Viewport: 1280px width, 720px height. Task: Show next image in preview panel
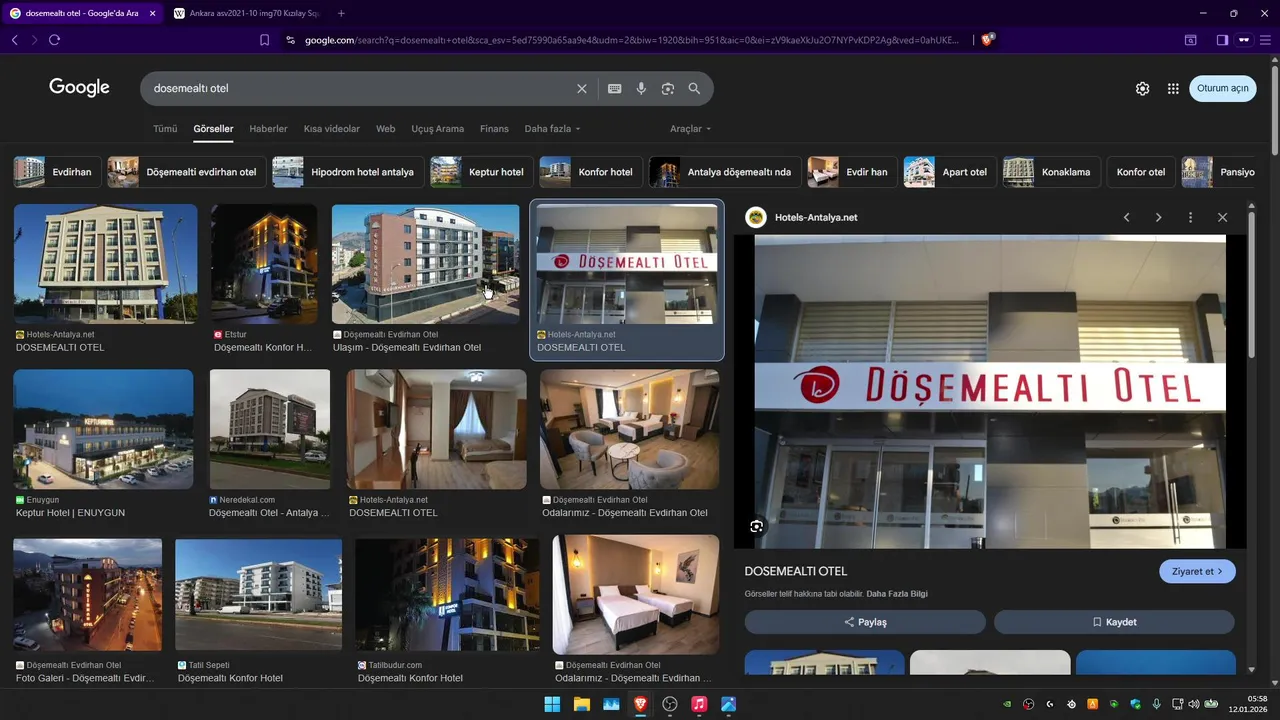tap(1158, 217)
